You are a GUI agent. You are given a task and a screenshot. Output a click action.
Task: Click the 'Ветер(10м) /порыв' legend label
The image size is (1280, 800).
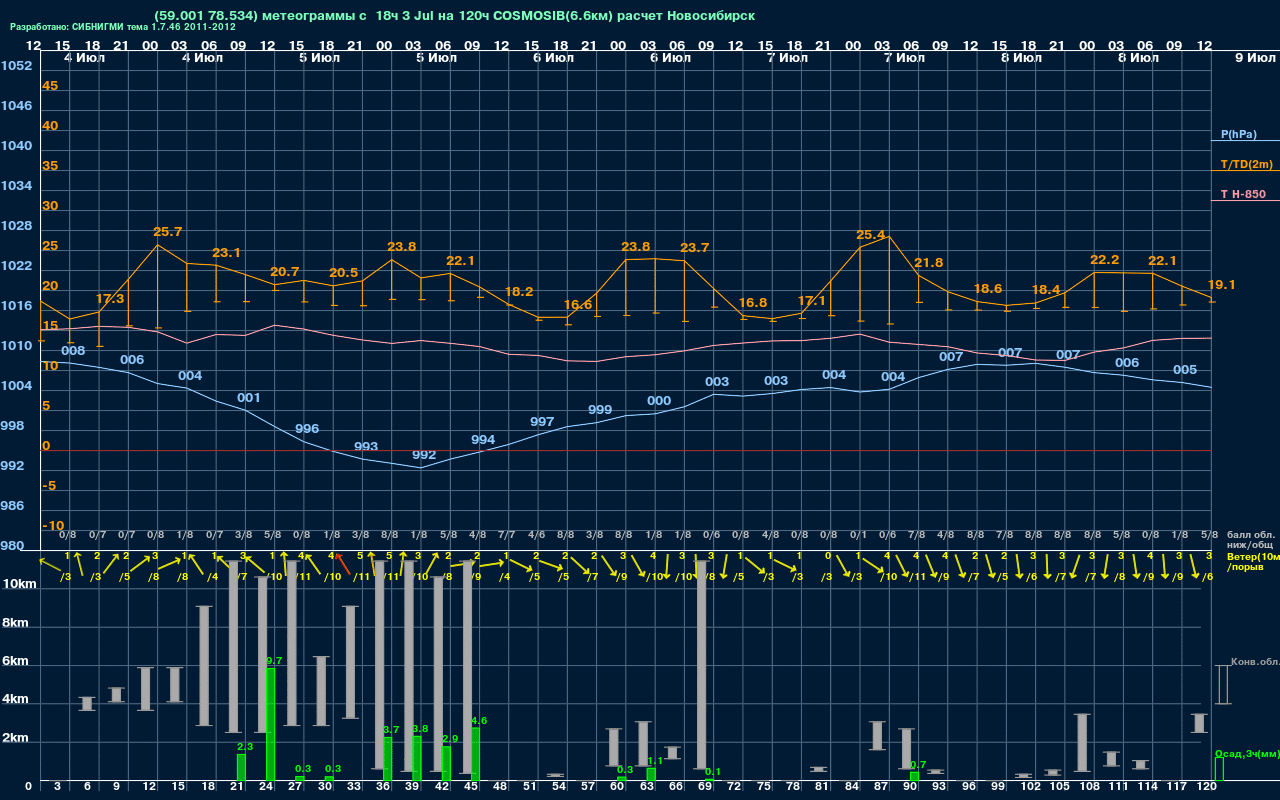[1253, 562]
